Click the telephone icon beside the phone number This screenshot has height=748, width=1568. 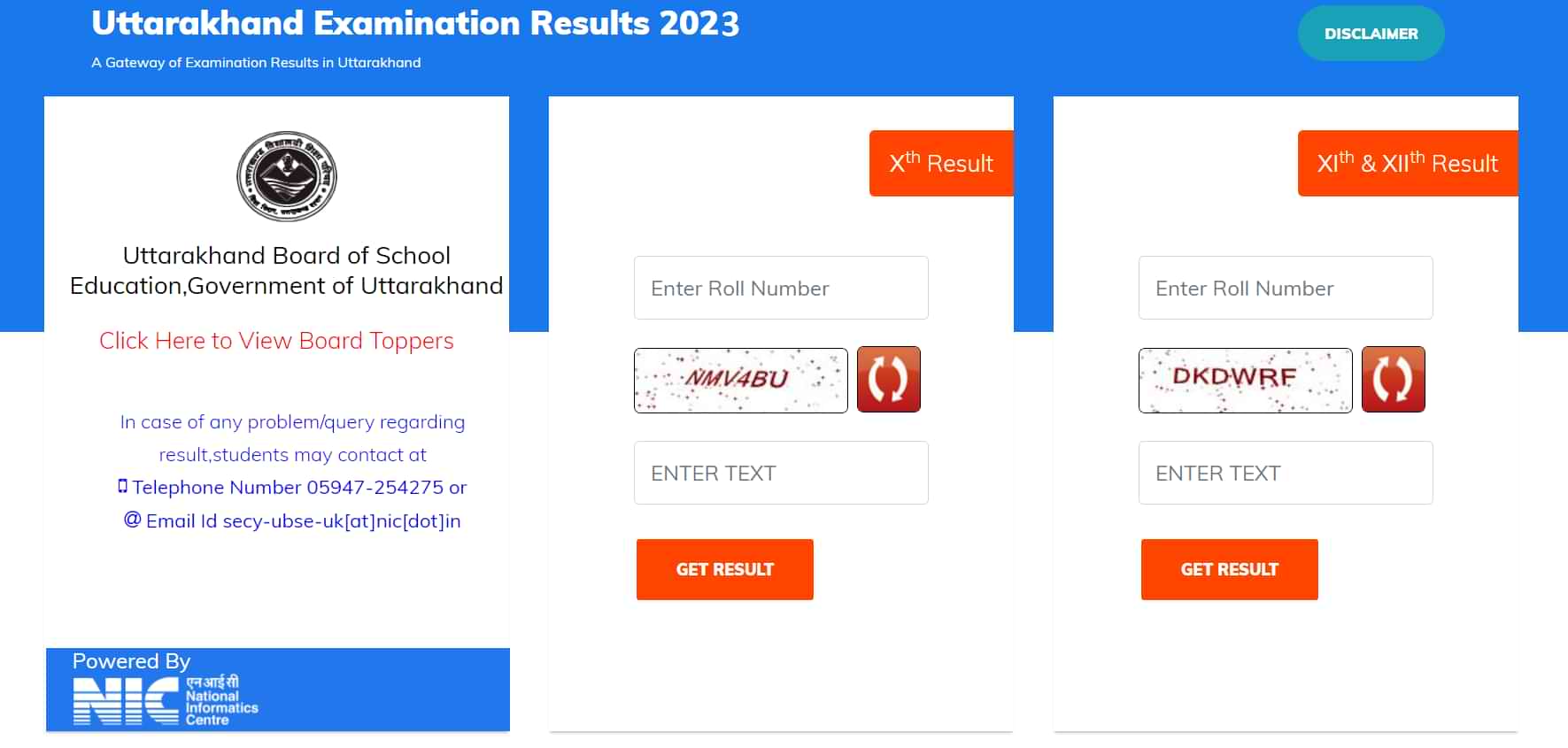123,486
